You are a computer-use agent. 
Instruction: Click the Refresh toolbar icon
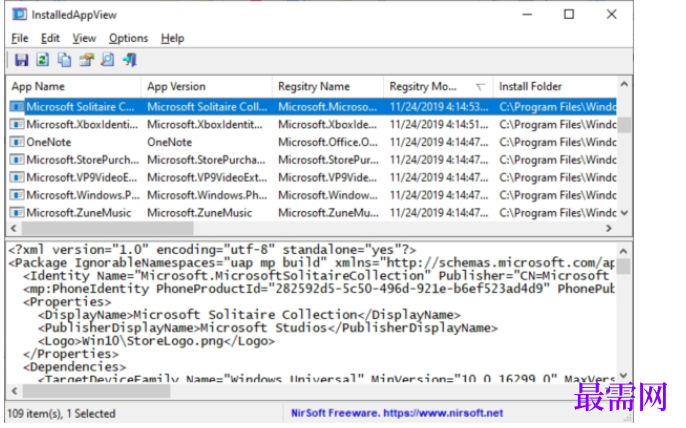click(x=42, y=60)
